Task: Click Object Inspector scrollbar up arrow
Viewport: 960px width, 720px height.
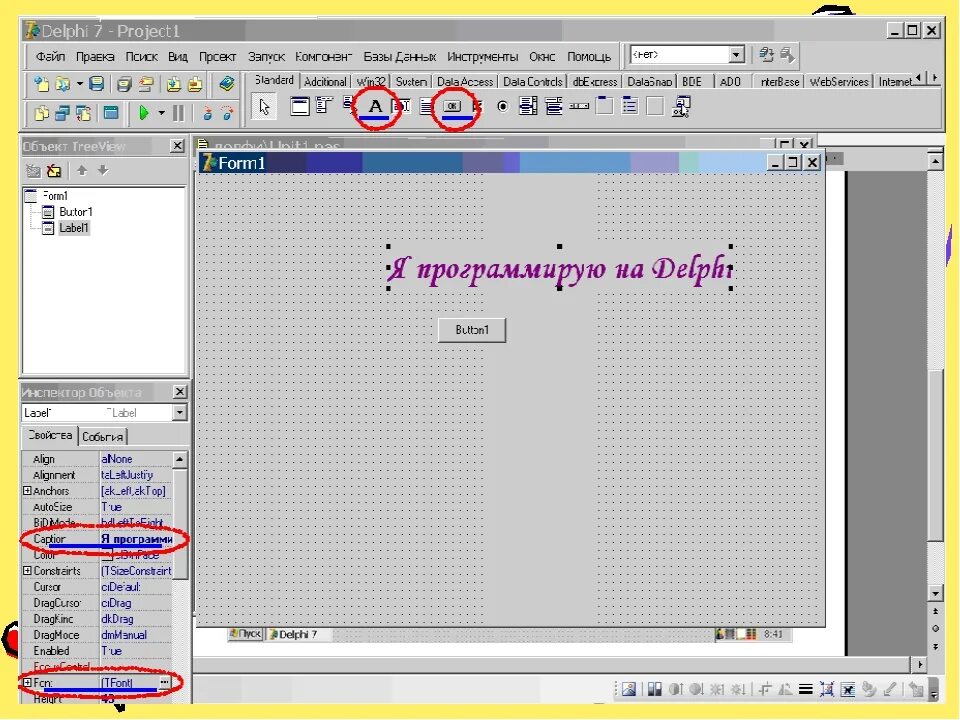Action: coord(179,459)
